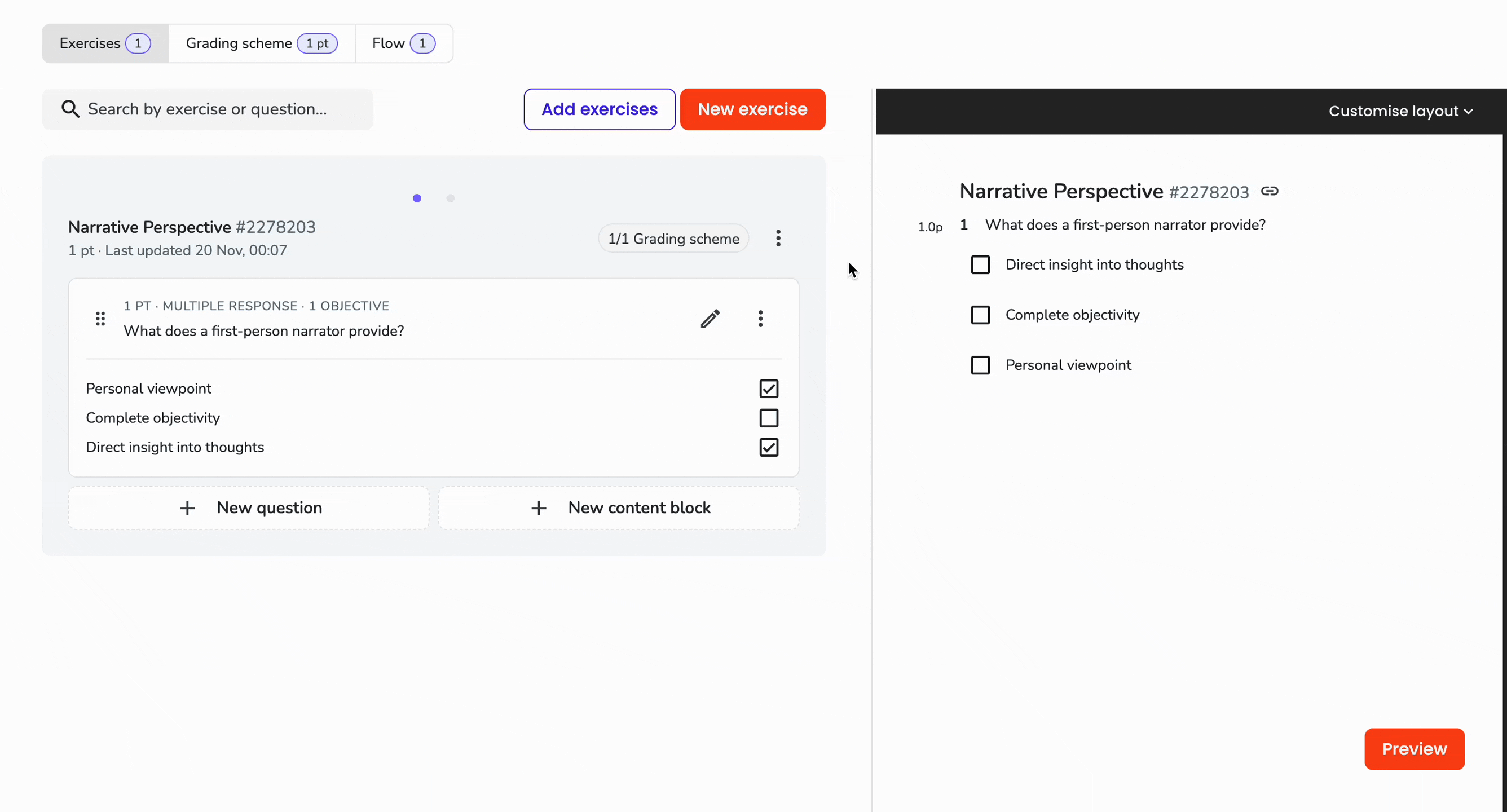The image size is (1507, 812).
Task: Click the link icon next to #2278203
Action: tap(1270, 191)
